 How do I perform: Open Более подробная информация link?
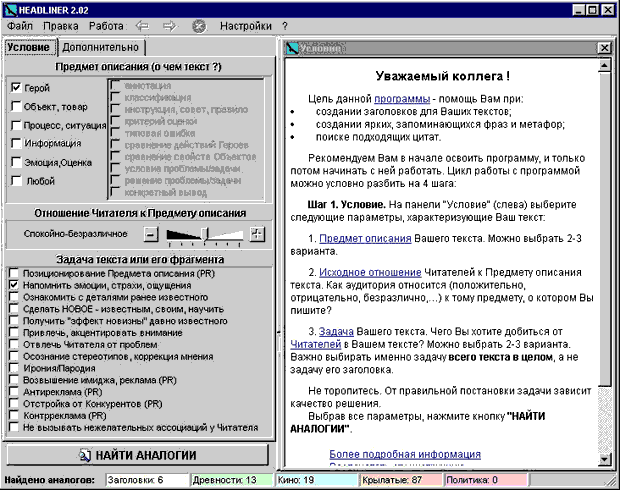[x=405, y=454]
